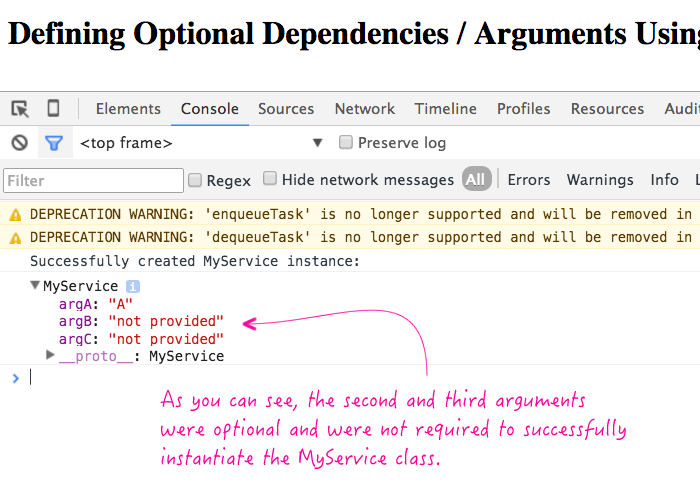Focus the console Filter text field
This screenshot has height=497, width=700.
point(93,181)
